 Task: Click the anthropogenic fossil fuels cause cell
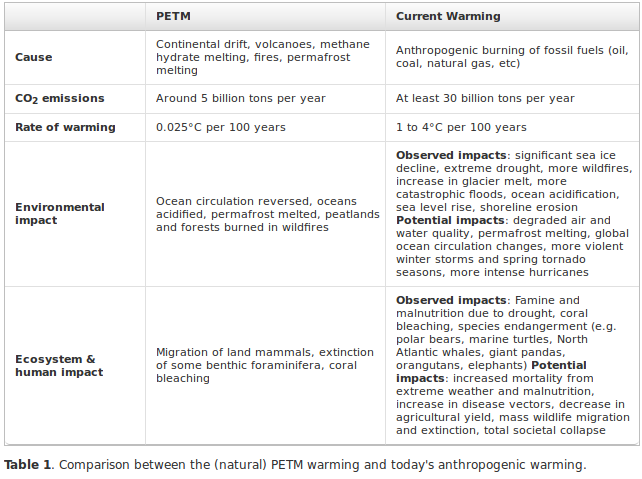tap(511, 57)
